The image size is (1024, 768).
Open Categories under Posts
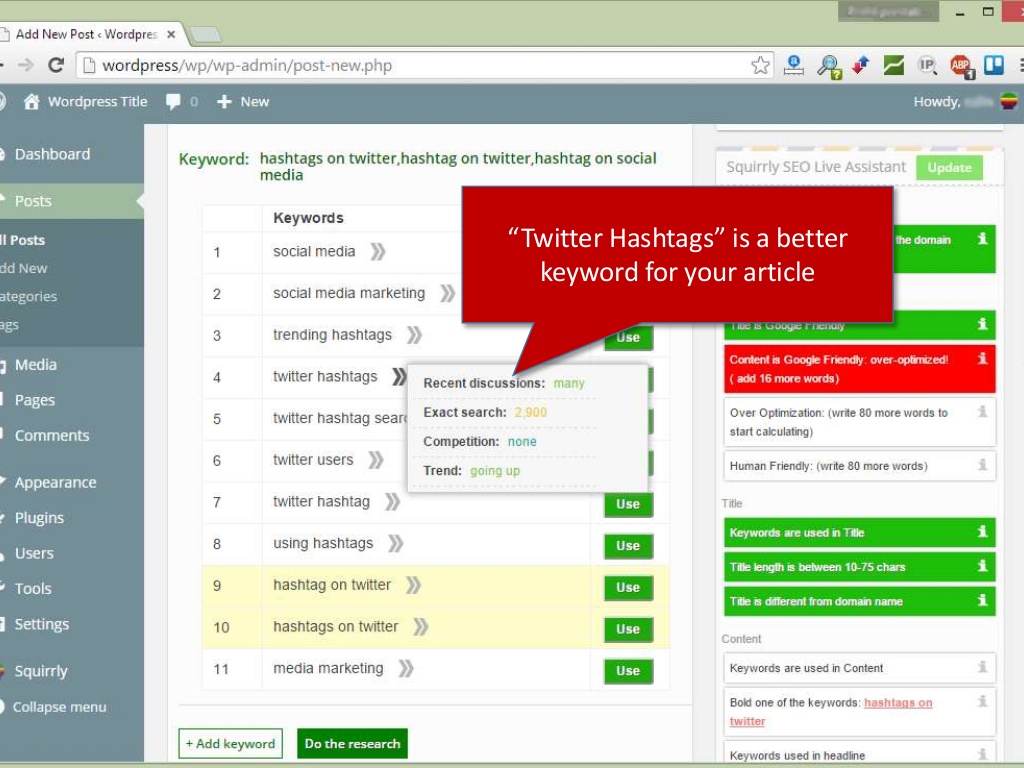(29, 296)
